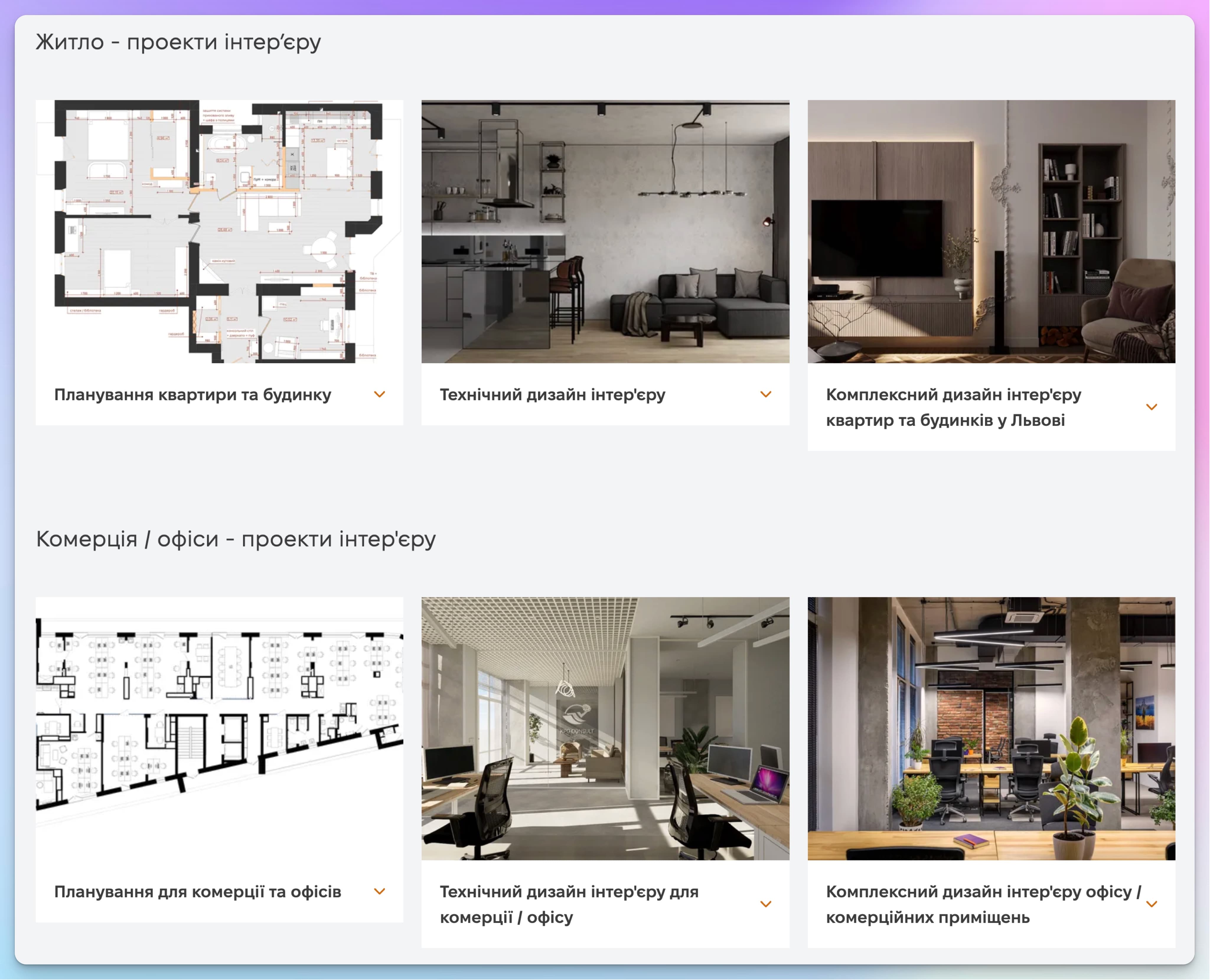This screenshot has width=1210, height=980.
Task: Open the loft kitchen-living room render
Action: click(x=605, y=232)
